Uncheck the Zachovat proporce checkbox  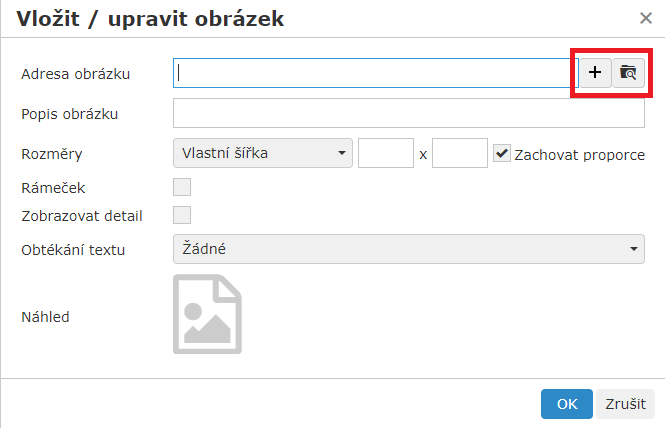click(x=503, y=154)
